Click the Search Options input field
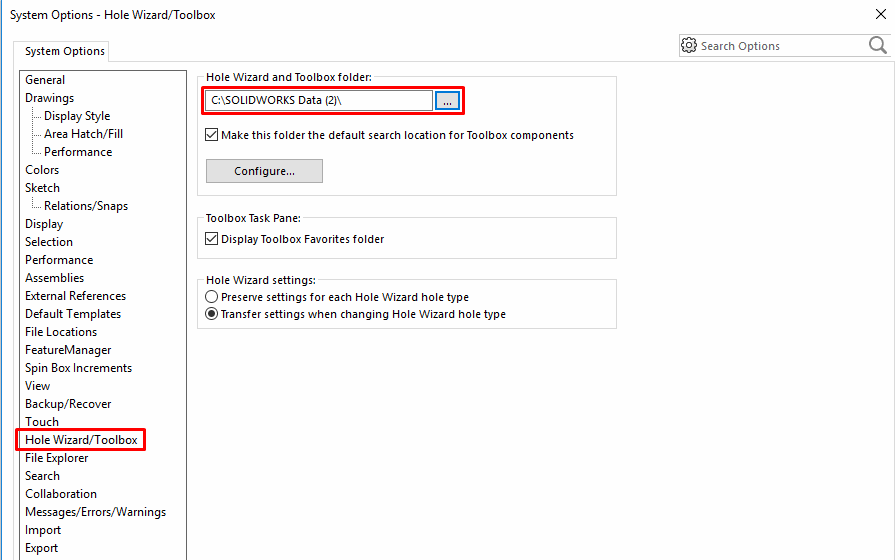Image resolution: width=895 pixels, height=560 pixels. pos(782,46)
